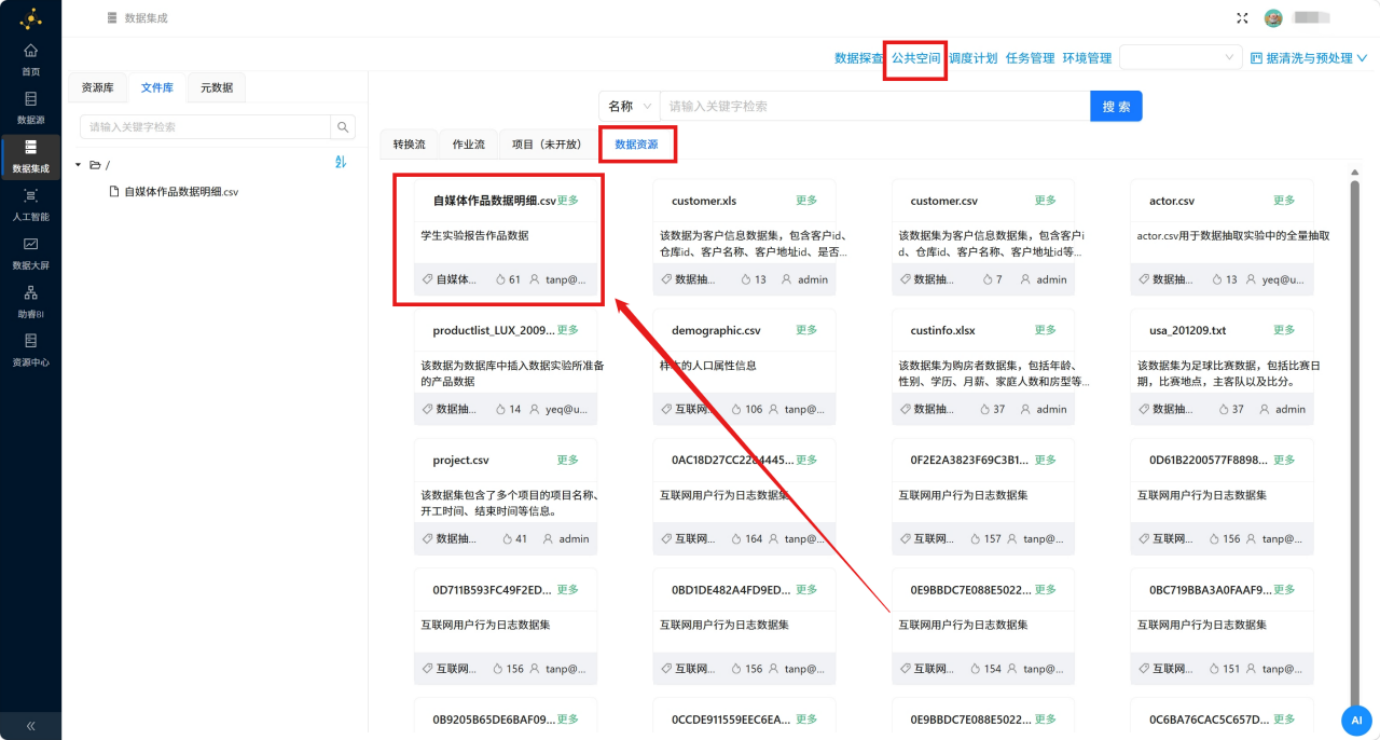
Task: Click 更多 on usa_201209.txt card
Action: [x=1284, y=330]
